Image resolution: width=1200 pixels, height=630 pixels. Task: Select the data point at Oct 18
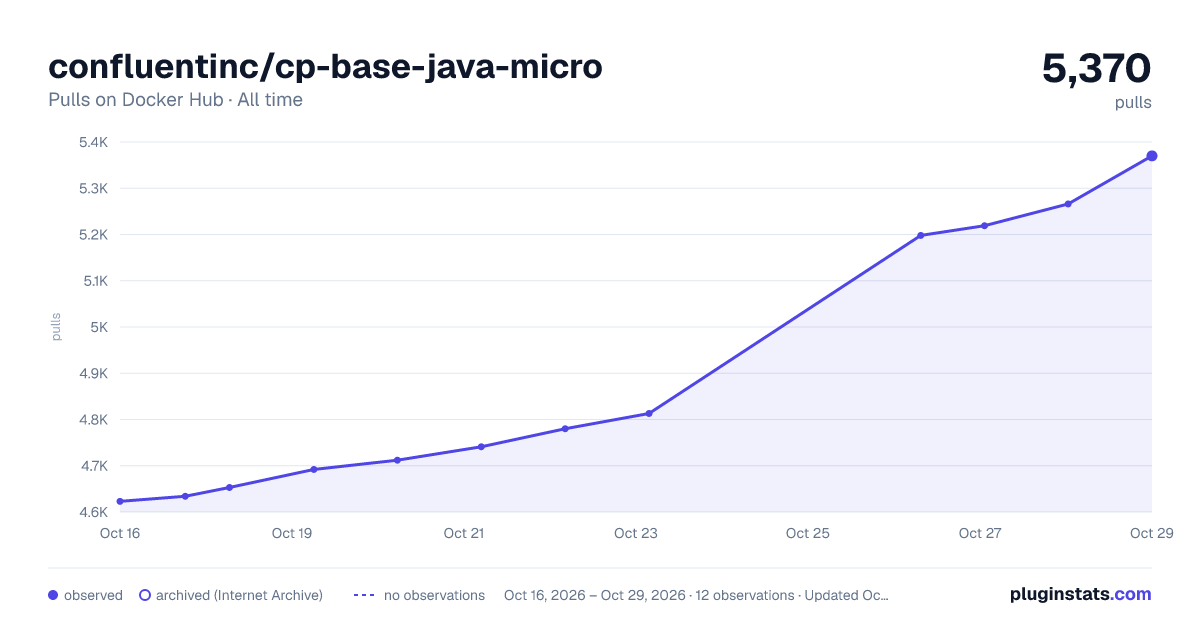click(229, 487)
